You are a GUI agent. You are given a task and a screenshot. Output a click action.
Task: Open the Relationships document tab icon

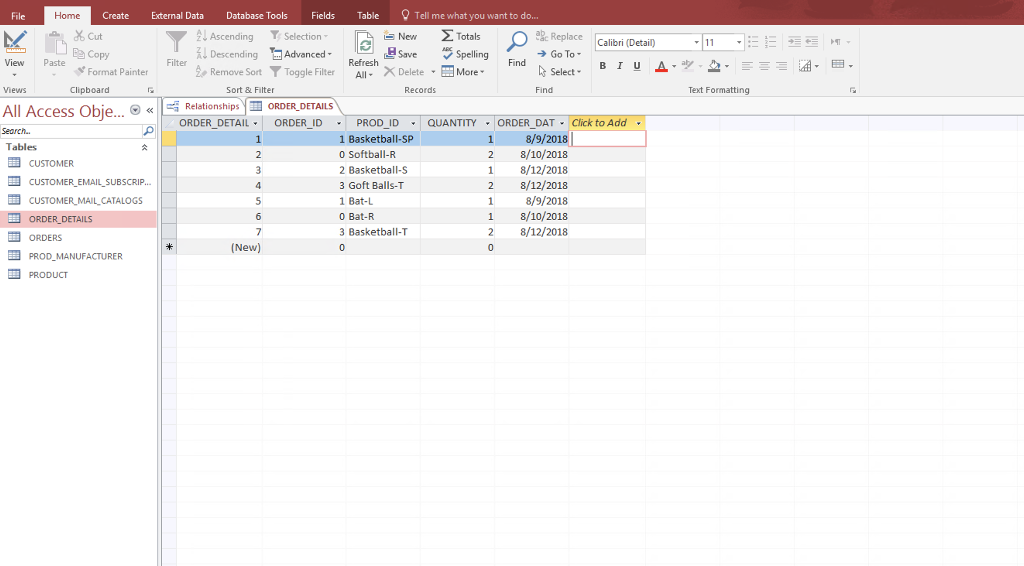173,106
